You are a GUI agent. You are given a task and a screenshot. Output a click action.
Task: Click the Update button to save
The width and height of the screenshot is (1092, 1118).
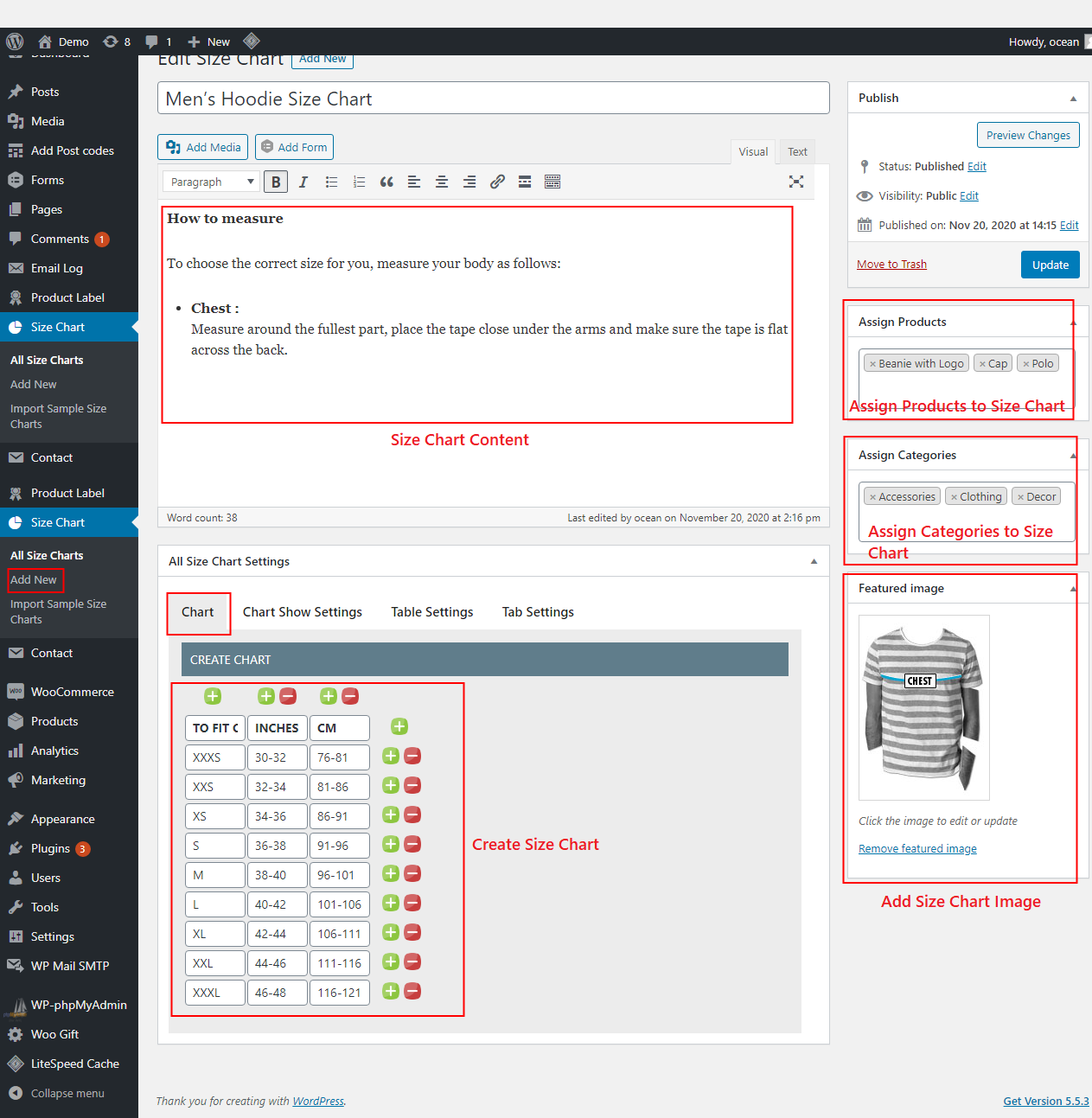[1050, 265]
